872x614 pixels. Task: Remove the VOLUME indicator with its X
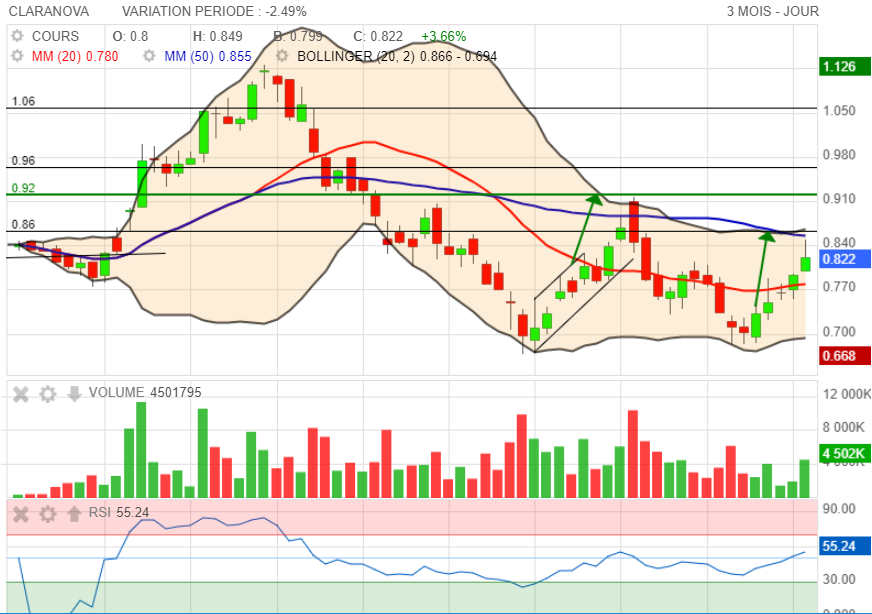[x=21, y=394]
